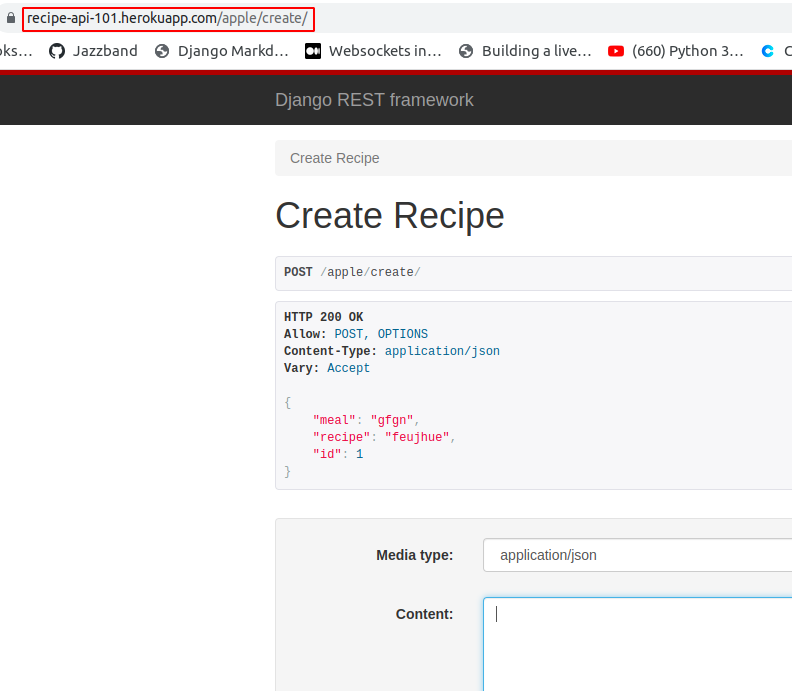Select the browser address bar URL
The width and height of the screenshot is (792, 691).
click(x=167, y=18)
